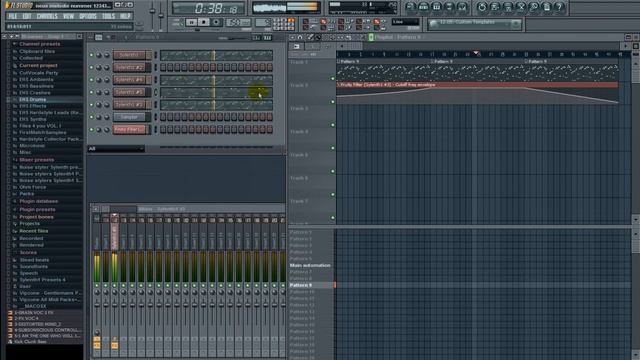
Task: Mute playlist Track 1 with its green LED
Action: coord(333,79)
